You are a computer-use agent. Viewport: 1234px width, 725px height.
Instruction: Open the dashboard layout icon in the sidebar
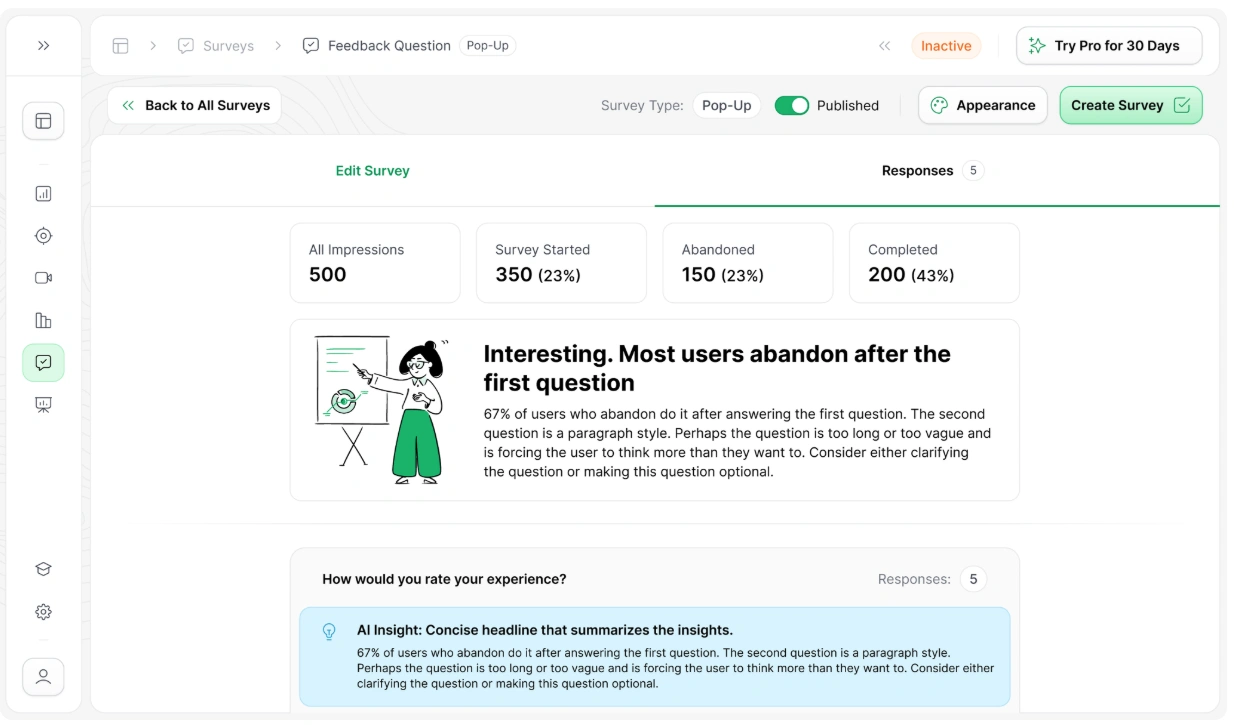click(43, 121)
